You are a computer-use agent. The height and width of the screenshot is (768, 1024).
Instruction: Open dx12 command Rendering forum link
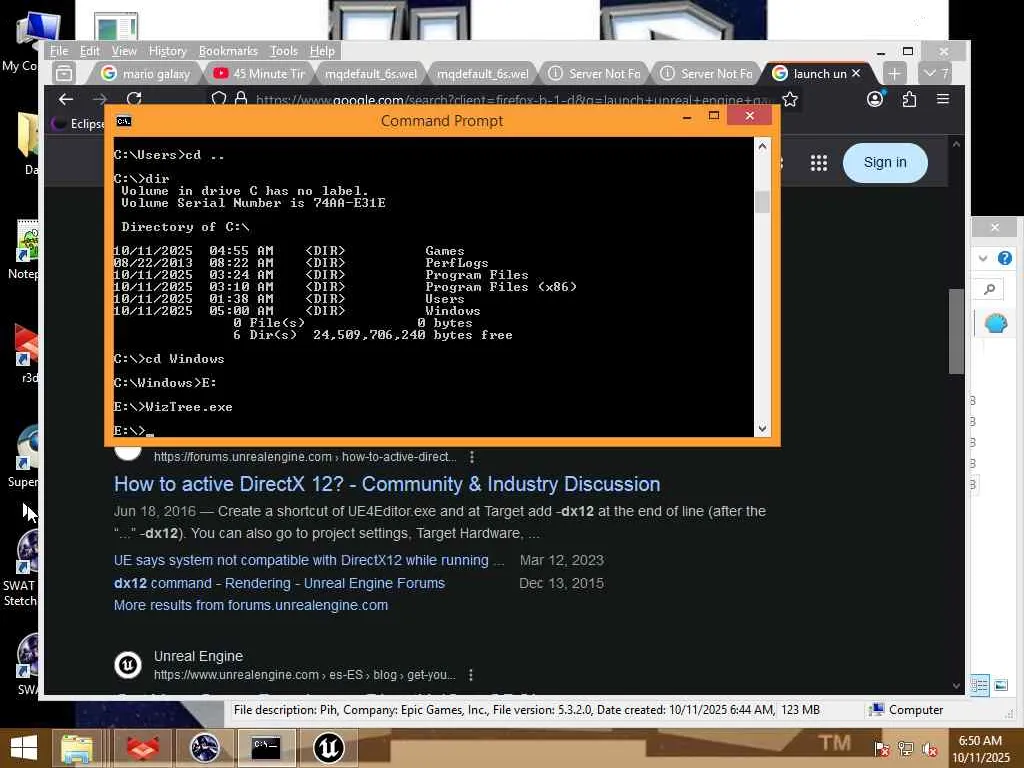279,583
